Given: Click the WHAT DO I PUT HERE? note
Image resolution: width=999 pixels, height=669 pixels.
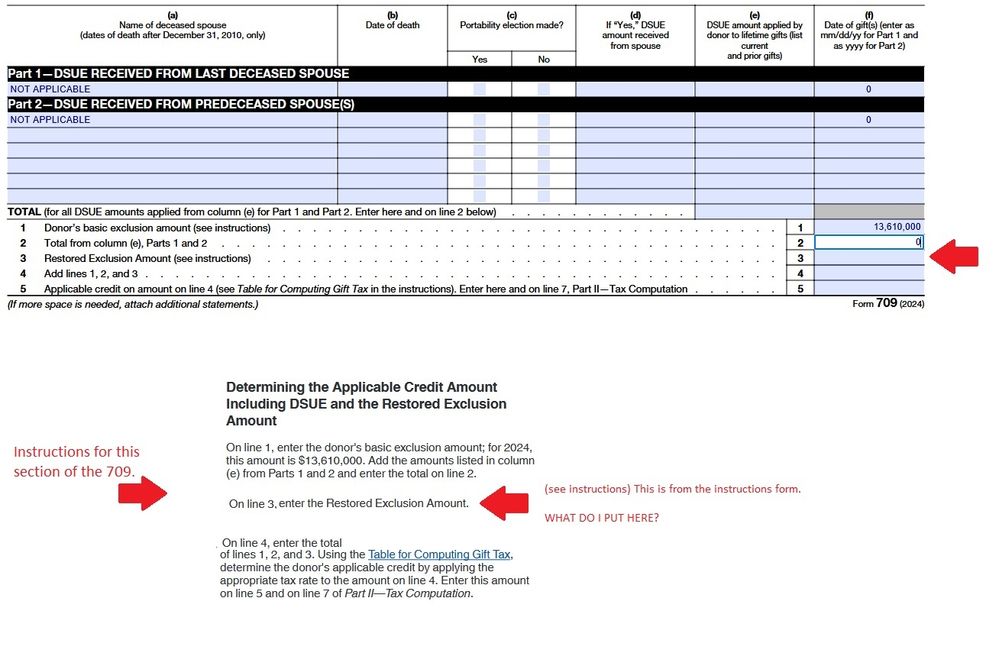Looking at the screenshot, I should point(601,518).
